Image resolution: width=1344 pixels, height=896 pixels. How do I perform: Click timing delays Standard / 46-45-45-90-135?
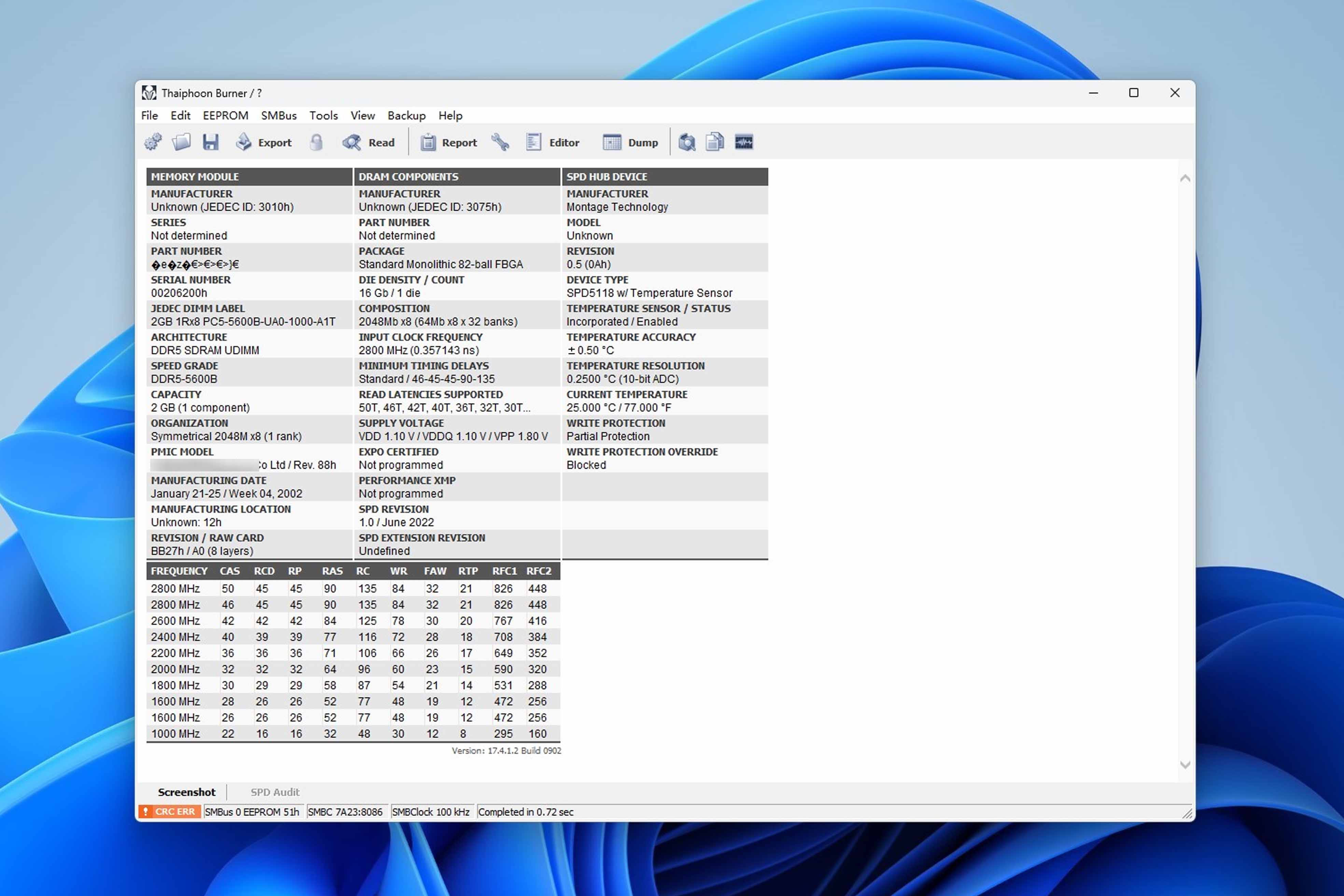[x=427, y=379]
